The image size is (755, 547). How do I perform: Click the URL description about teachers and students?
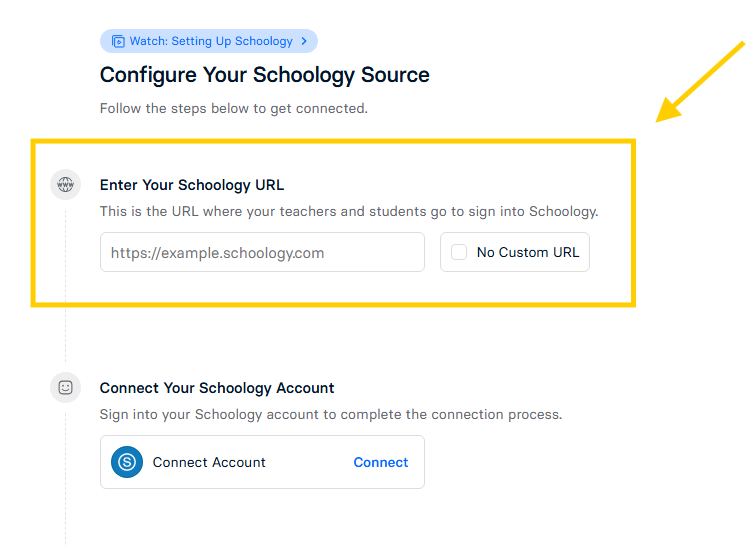coord(349,211)
